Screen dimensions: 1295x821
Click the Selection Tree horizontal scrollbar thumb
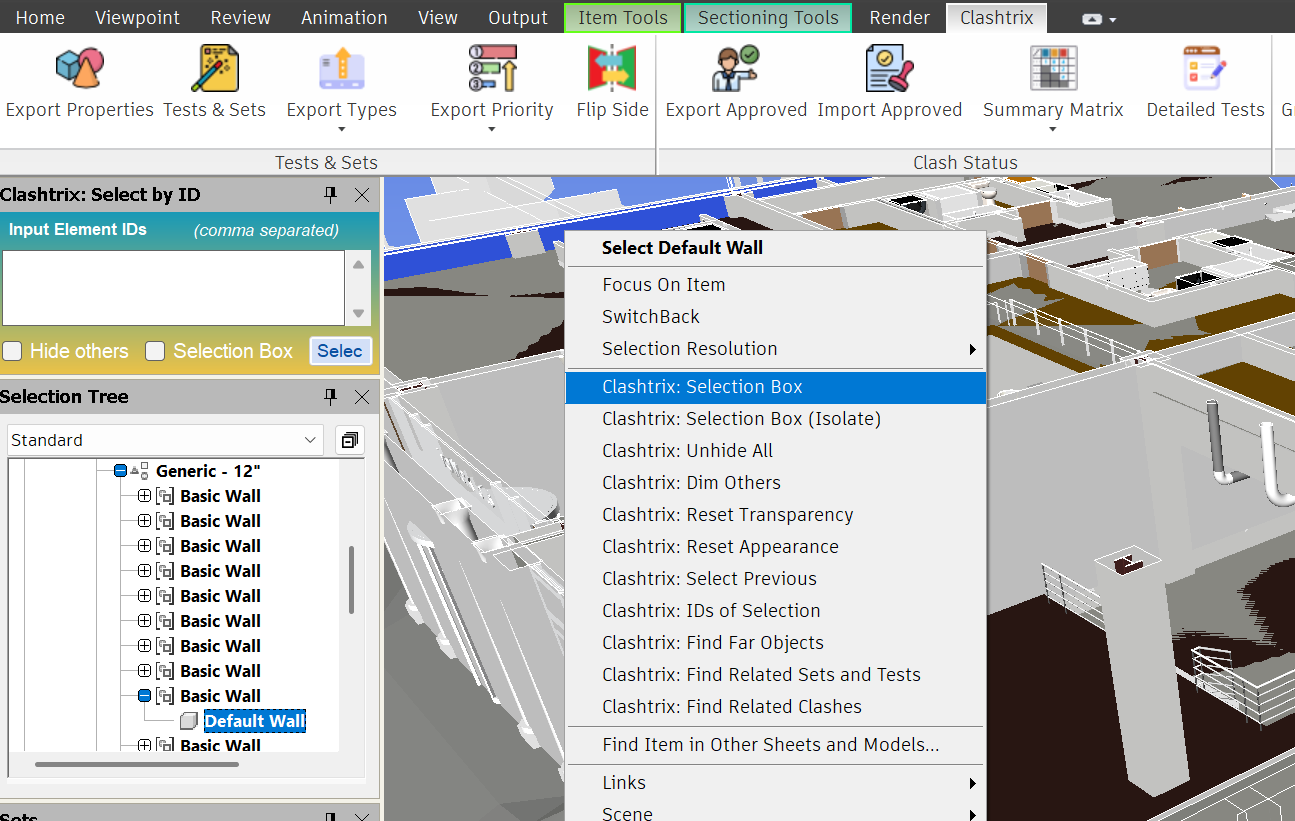click(x=137, y=765)
